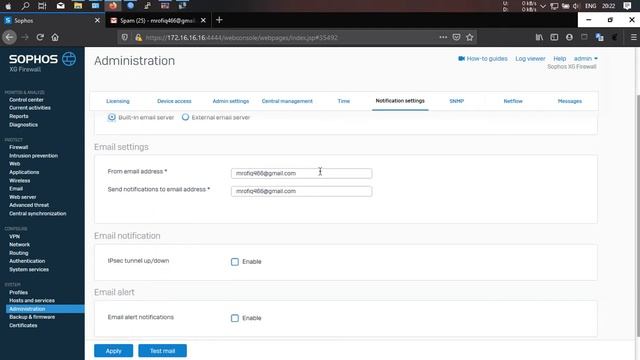Open How-to guides video link

(483, 59)
